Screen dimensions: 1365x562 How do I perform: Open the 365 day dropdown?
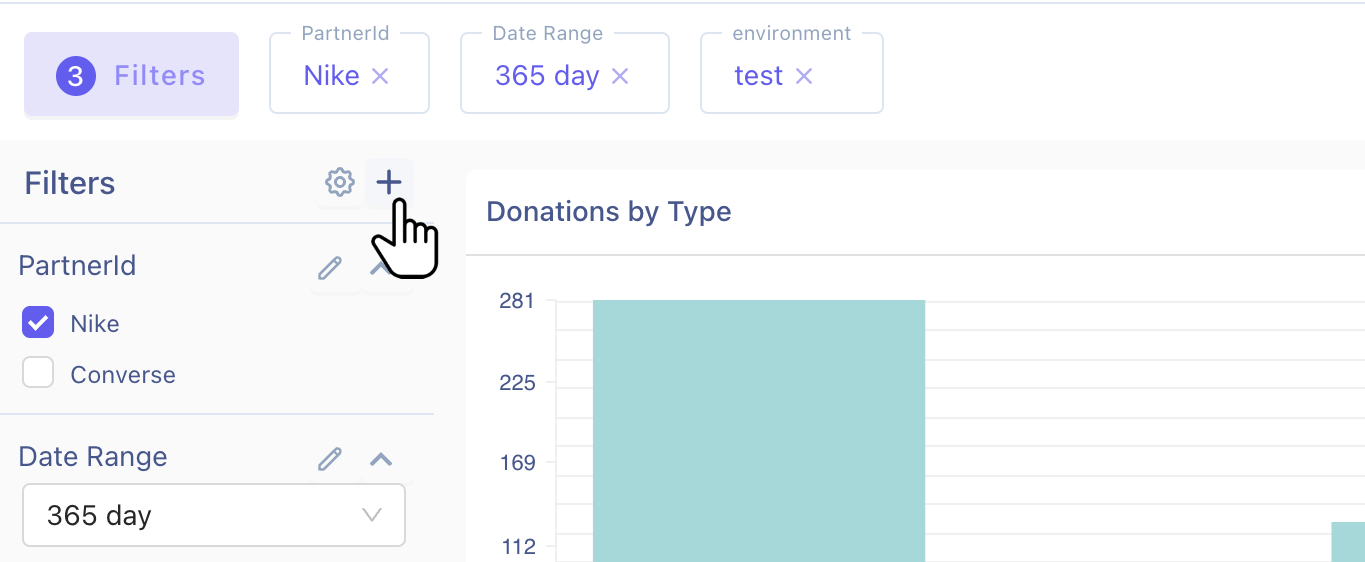click(214, 516)
